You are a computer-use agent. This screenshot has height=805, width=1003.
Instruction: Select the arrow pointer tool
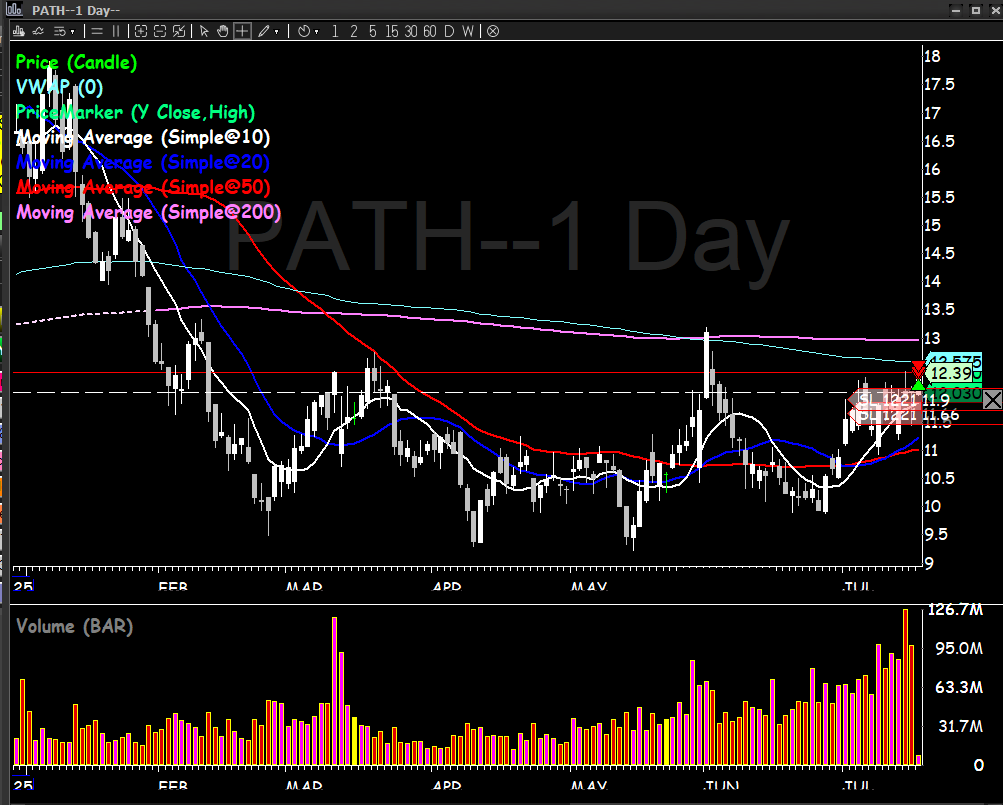click(x=204, y=31)
